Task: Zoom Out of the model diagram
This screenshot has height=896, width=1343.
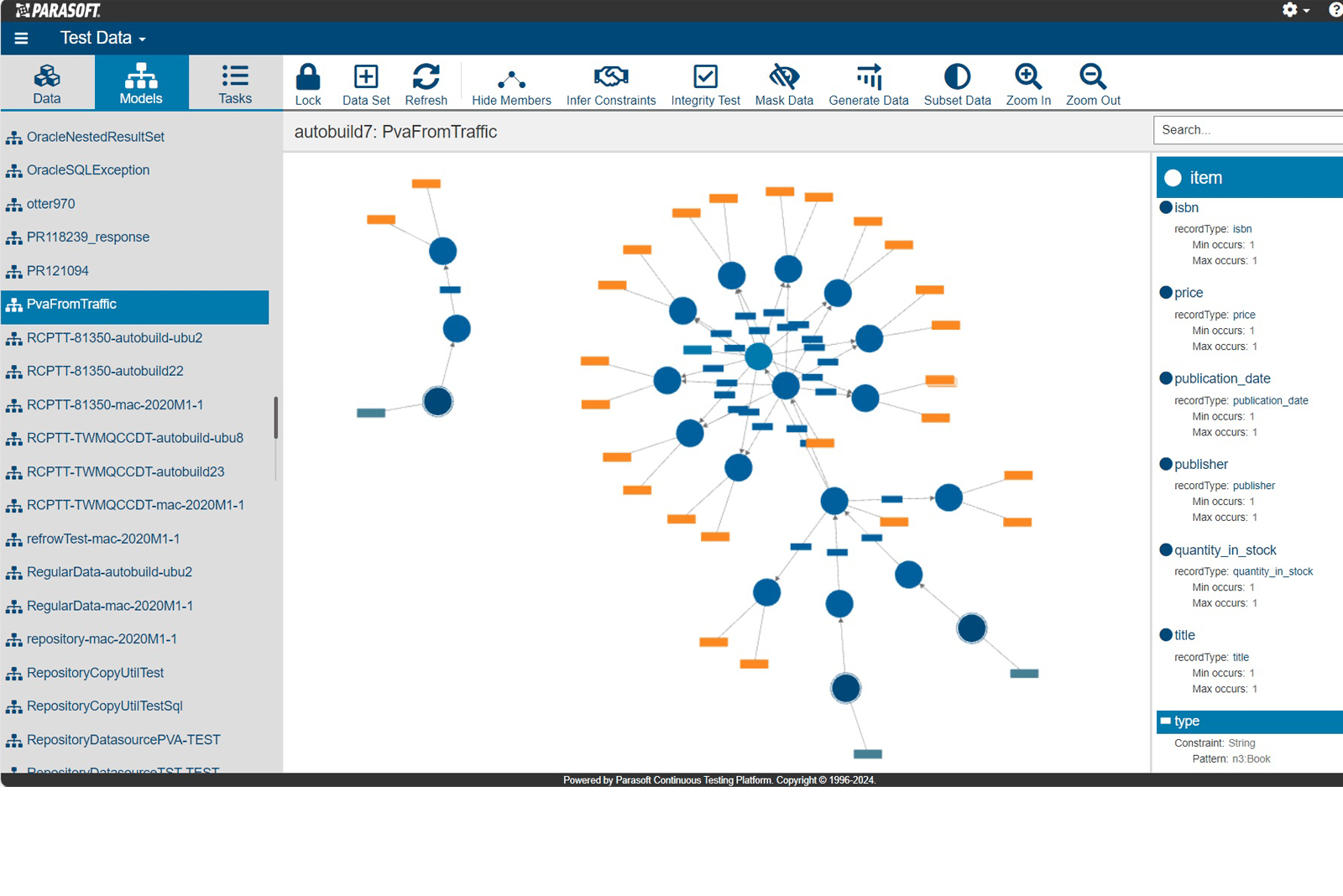Action: pyautogui.click(x=1091, y=83)
